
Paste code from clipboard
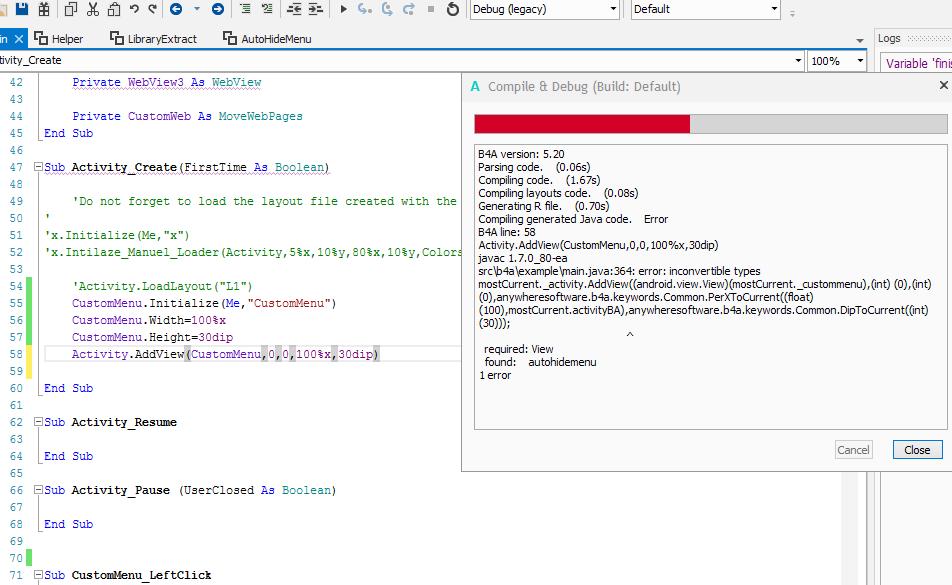116,10
